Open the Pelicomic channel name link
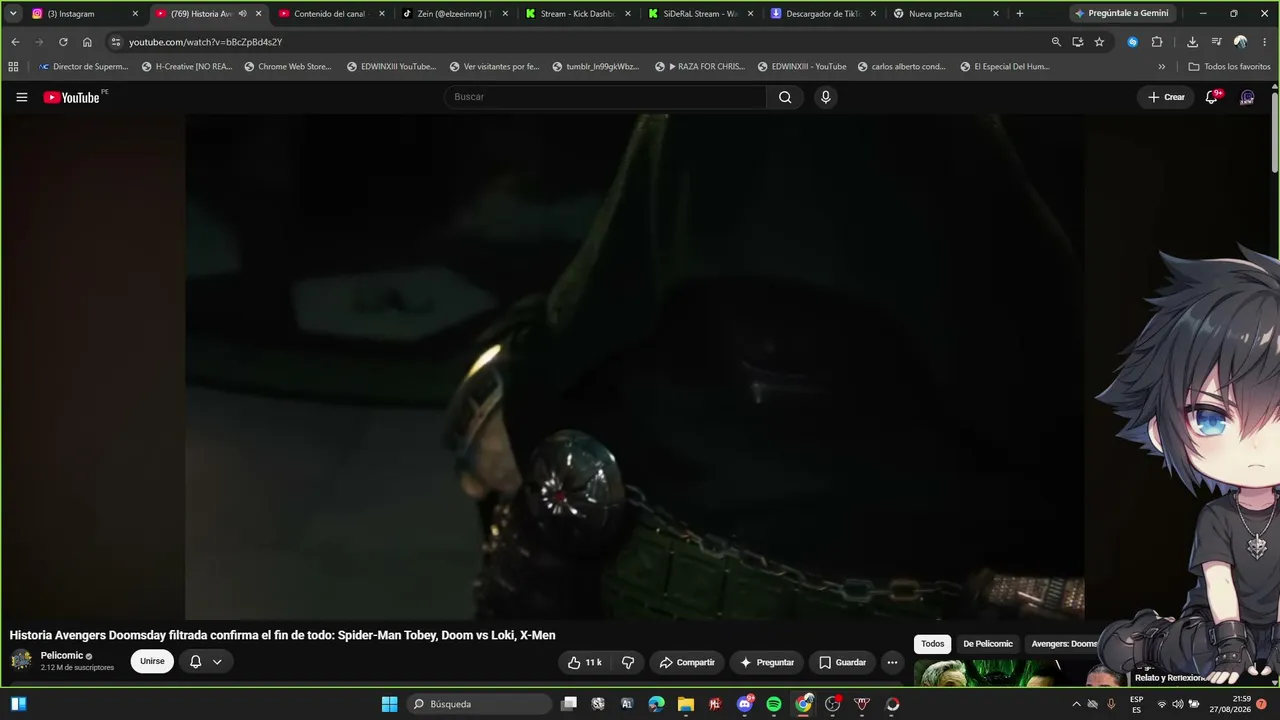 click(62, 656)
